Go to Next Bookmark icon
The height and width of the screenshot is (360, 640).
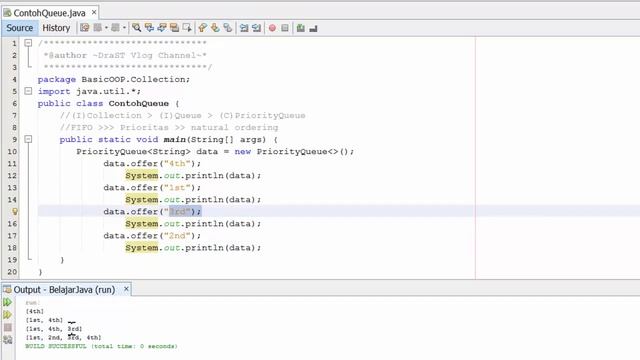(215, 28)
